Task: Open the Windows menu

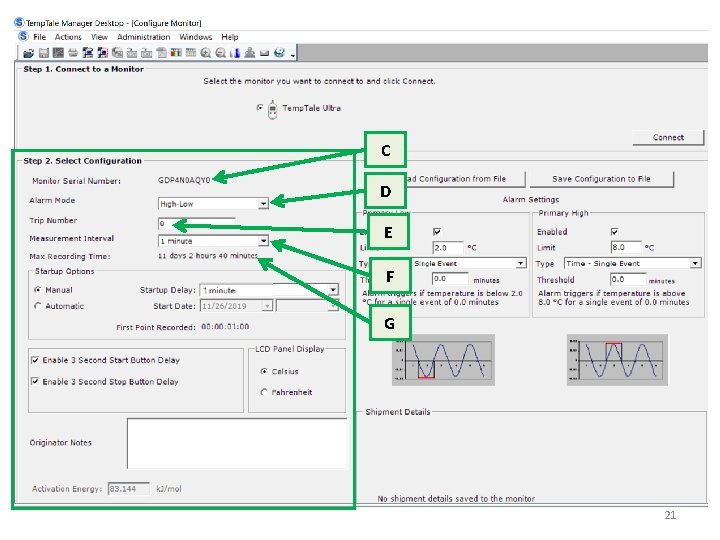Action: click(x=196, y=37)
